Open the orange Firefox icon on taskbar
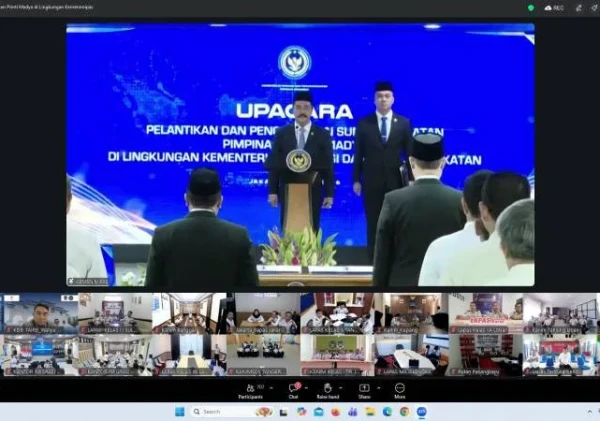The image size is (600, 421). [336, 412]
